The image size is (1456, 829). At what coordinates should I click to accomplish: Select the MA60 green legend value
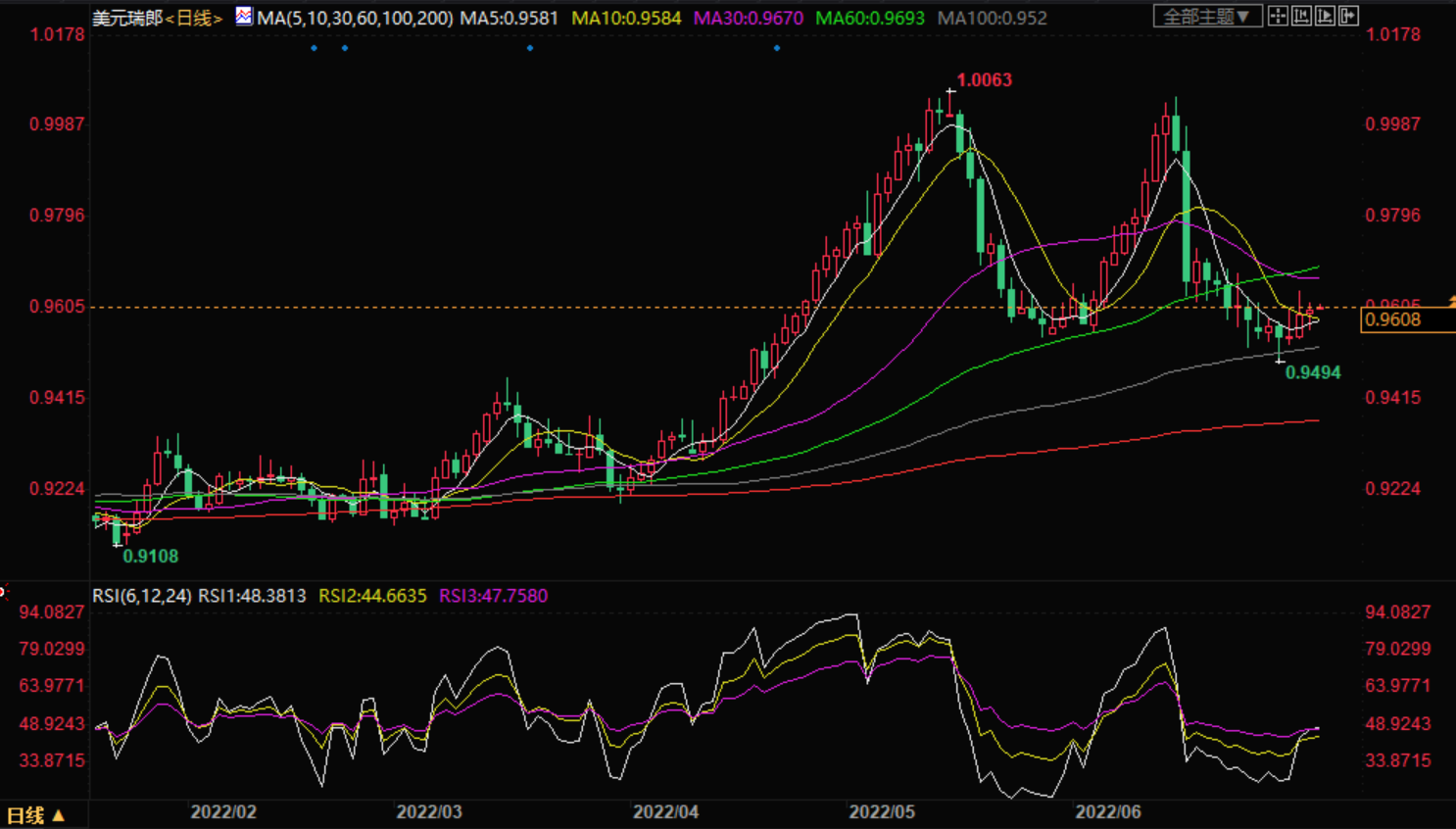tap(870, 19)
